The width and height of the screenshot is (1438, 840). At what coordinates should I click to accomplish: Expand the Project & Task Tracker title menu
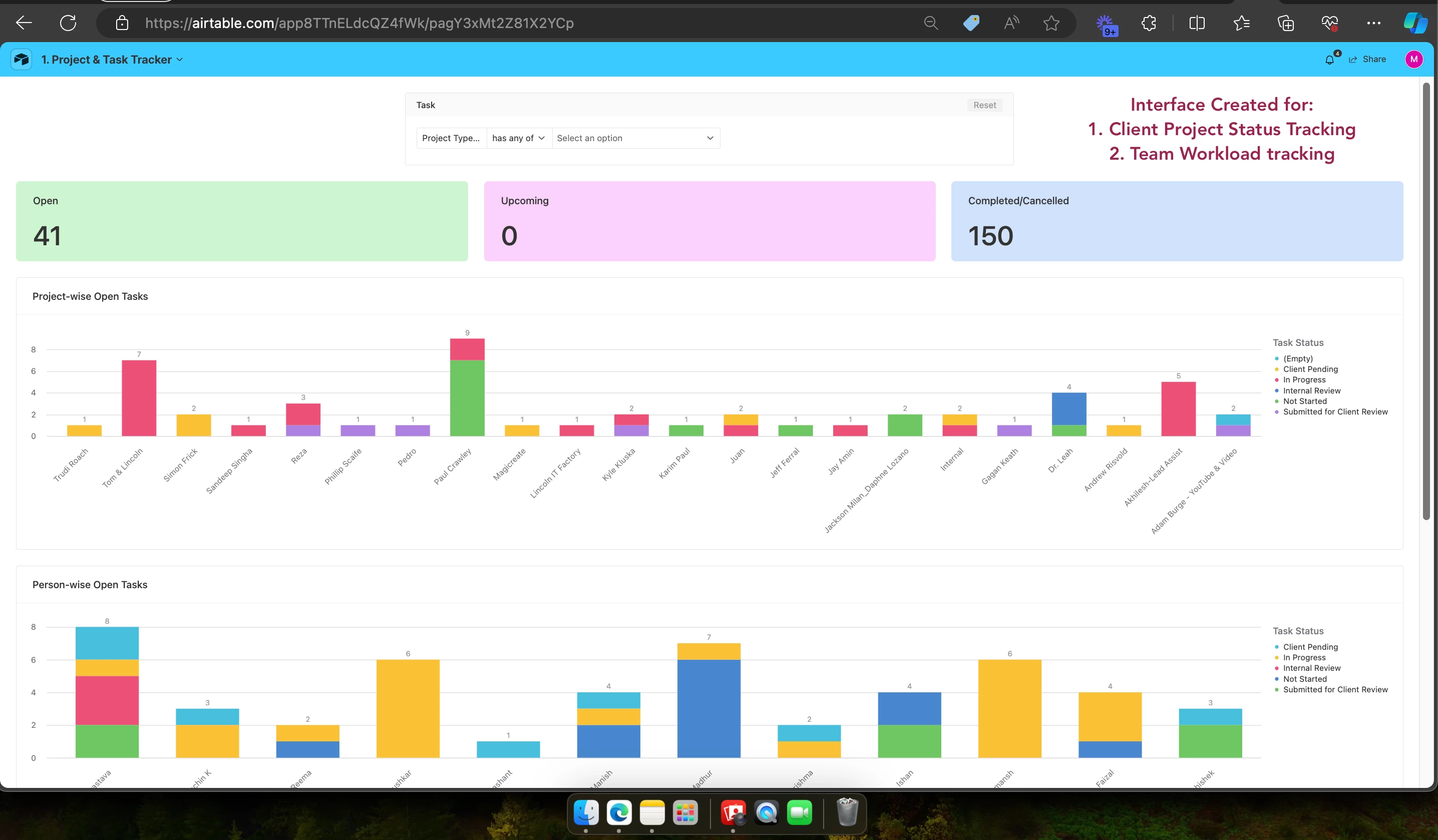pyautogui.click(x=112, y=60)
